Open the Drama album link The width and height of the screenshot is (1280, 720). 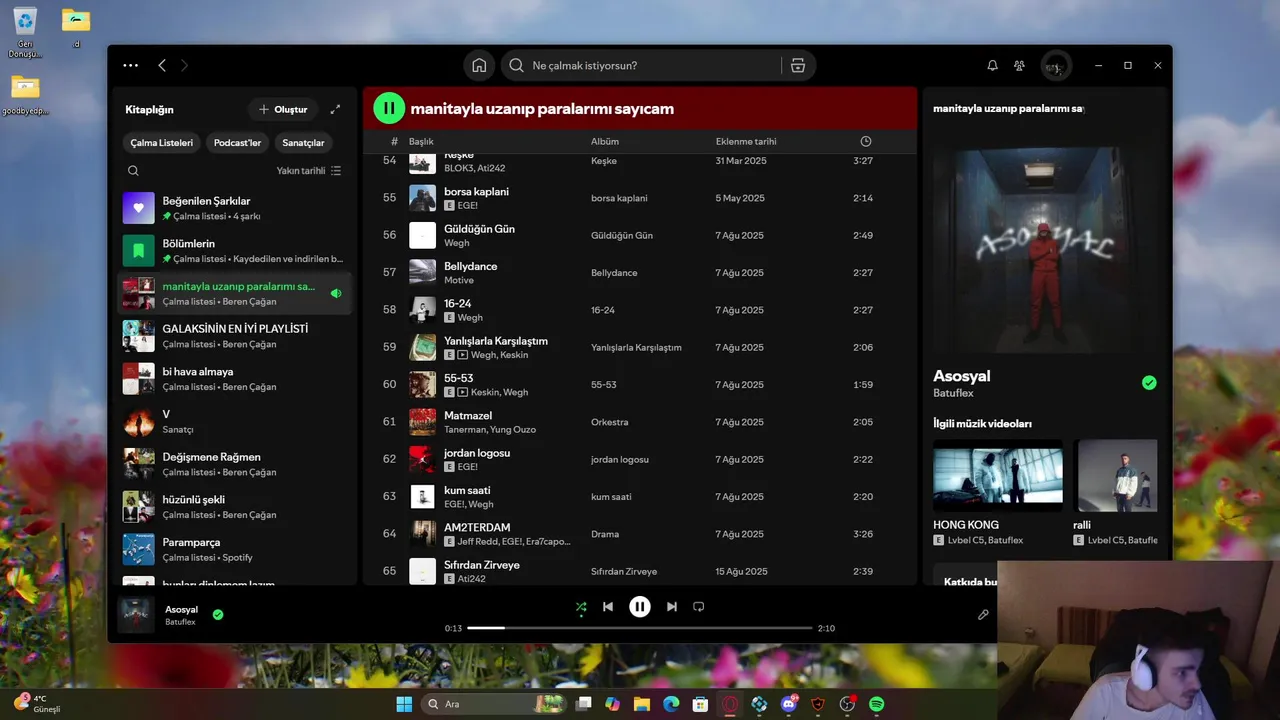(605, 534)
